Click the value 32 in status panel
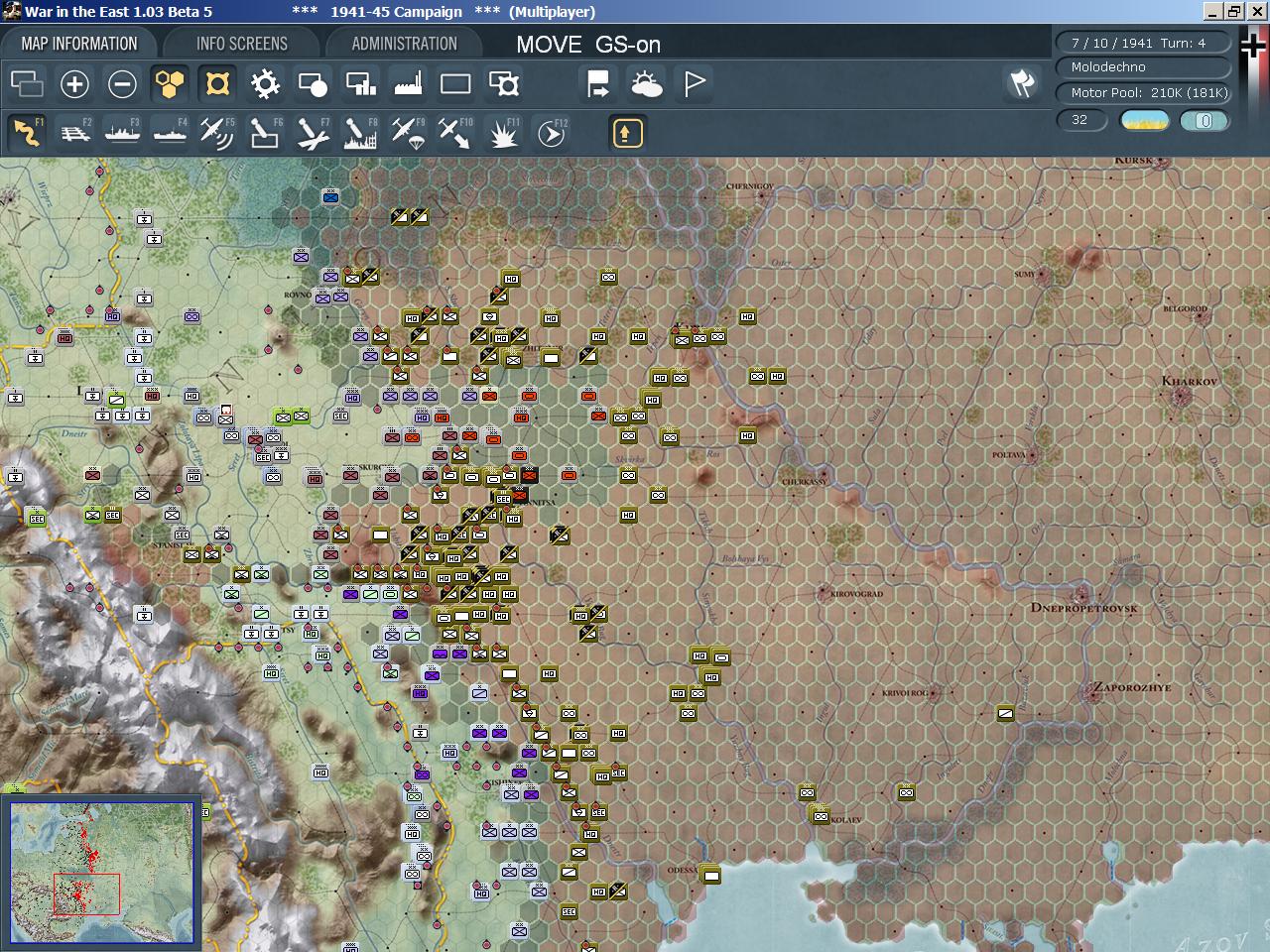The image size is (1270, 952). point(1081,120)
